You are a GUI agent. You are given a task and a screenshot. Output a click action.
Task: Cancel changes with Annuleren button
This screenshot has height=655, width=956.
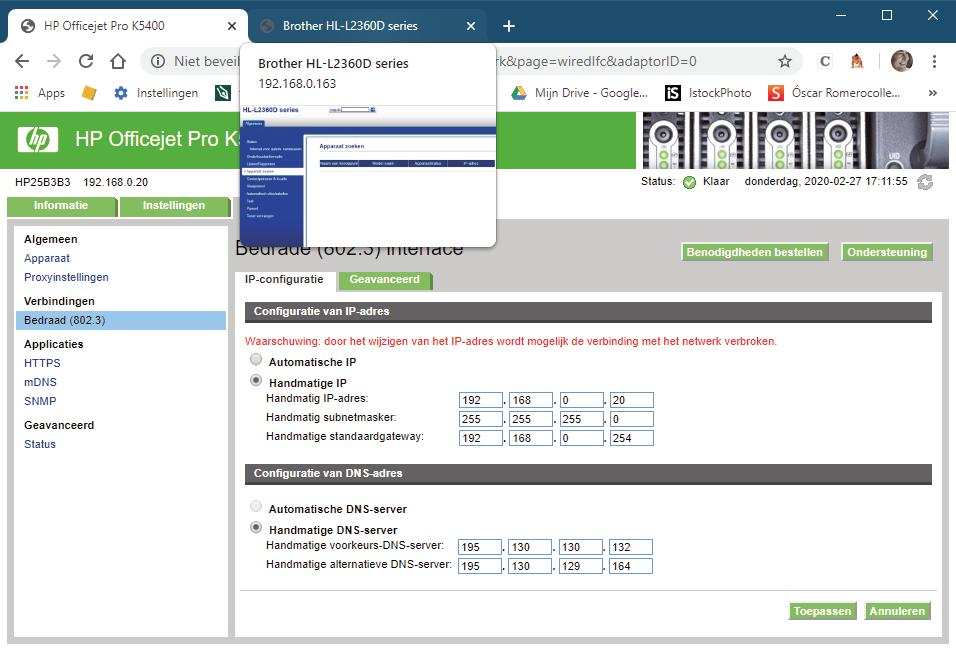(x=897, y=611)
